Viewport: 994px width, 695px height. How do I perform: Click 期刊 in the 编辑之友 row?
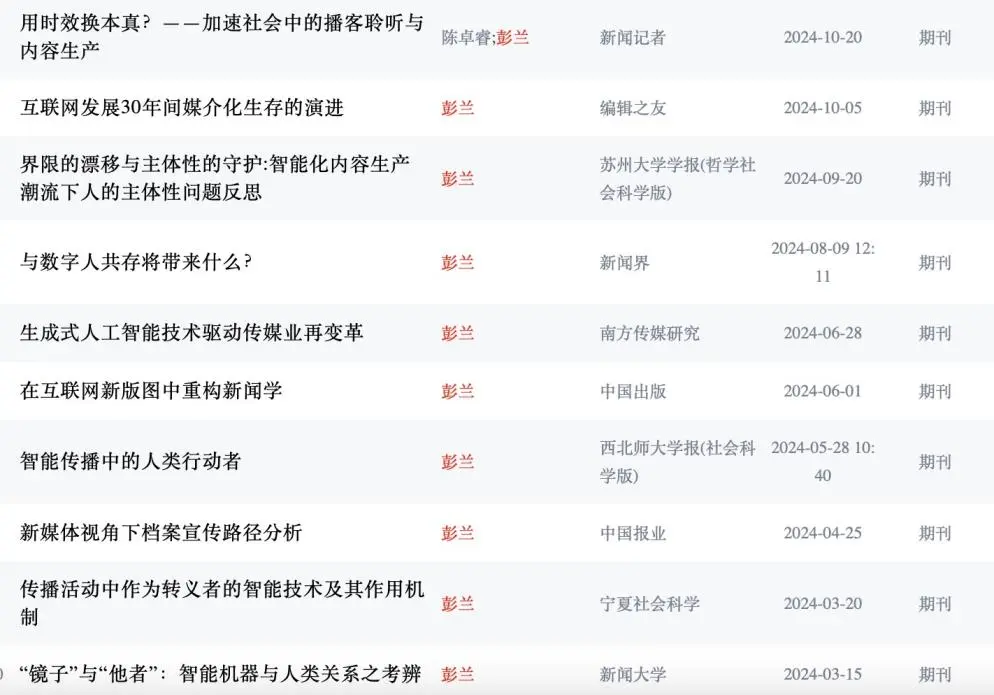pyautogui.click(x=935, y=108)
